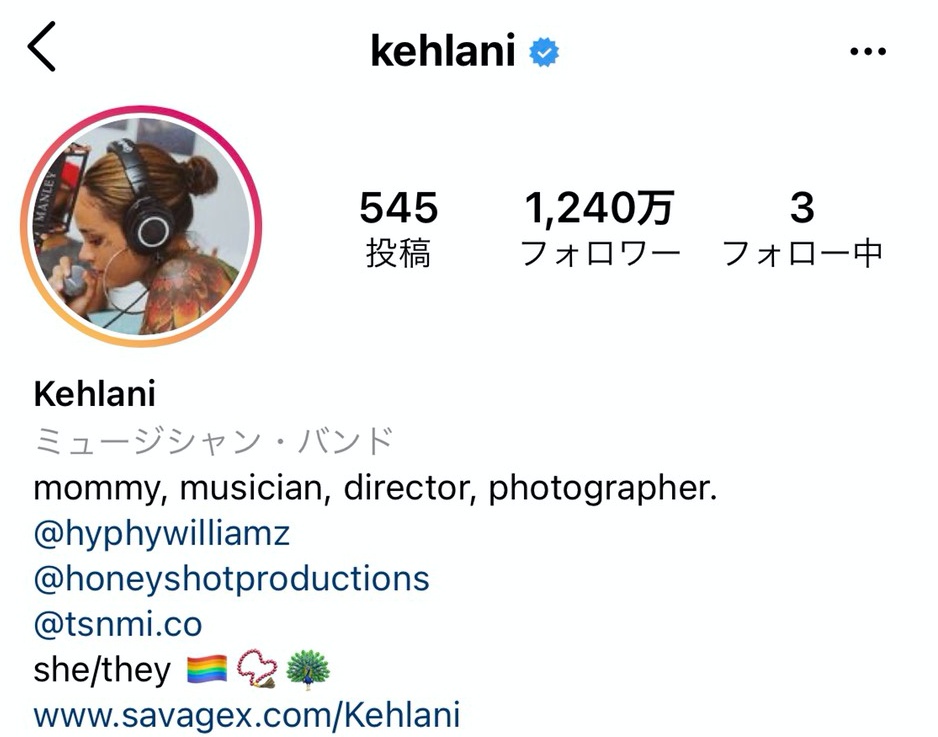Tap the back arrow icon
Viewport: 938px width, 737px height.
41,47
